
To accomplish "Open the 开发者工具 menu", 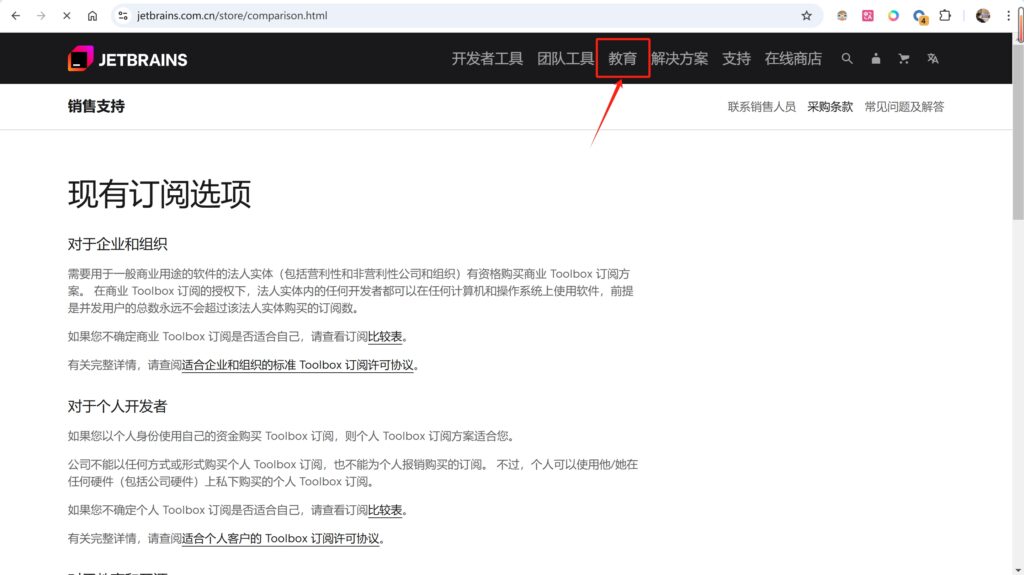I will (x=487, y=59).
